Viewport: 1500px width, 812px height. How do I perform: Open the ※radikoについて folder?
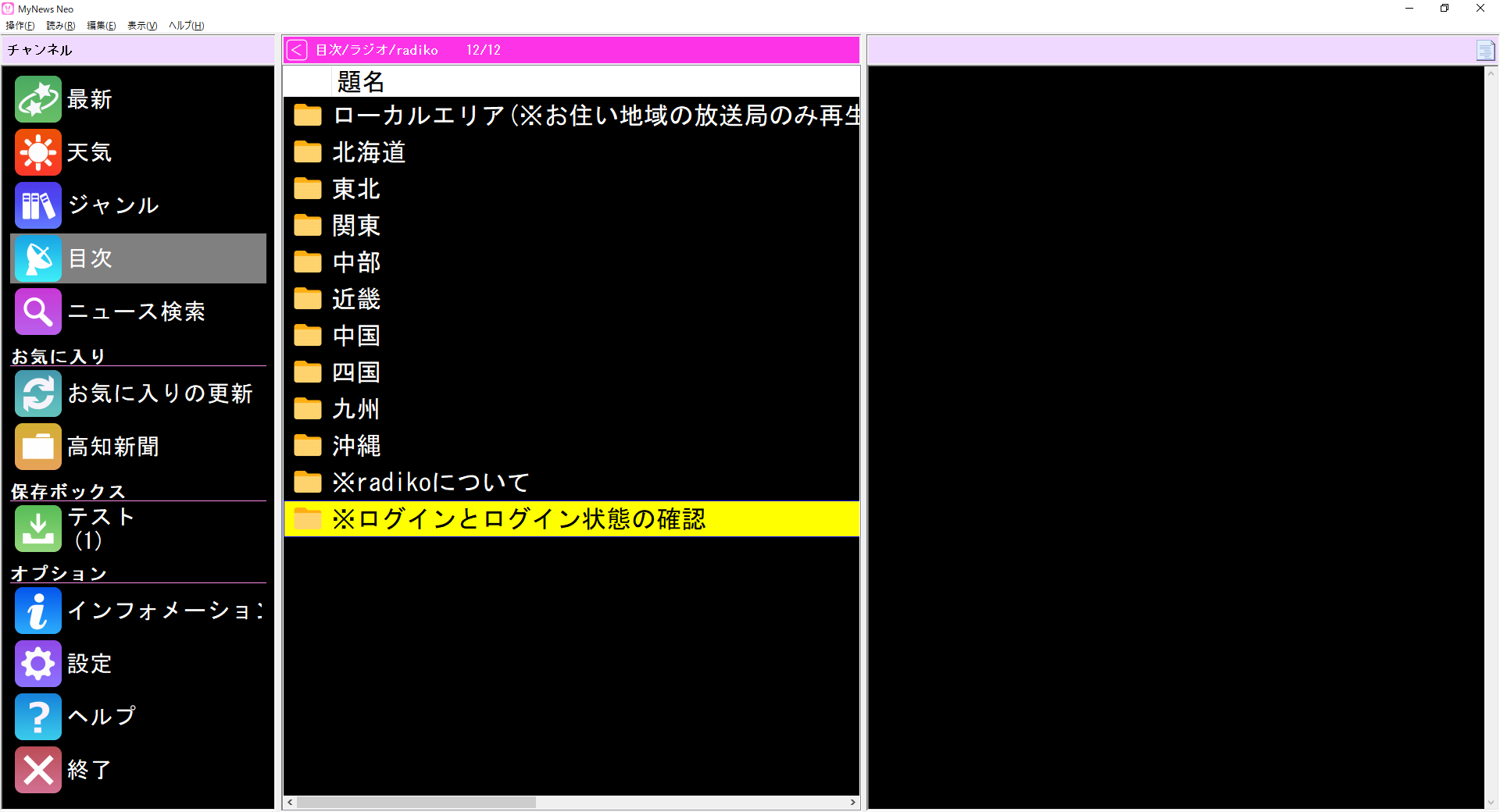[x=430, y=482]
